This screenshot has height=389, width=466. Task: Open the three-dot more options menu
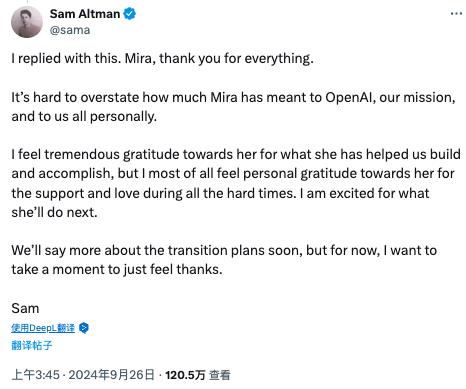pos(456,13)
